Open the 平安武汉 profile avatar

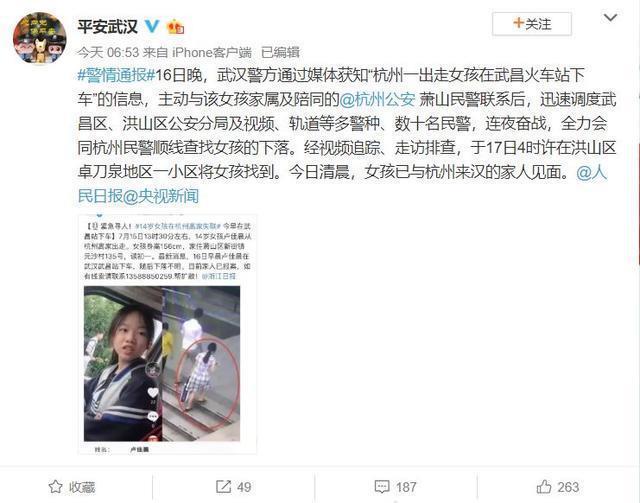[40, 38]
